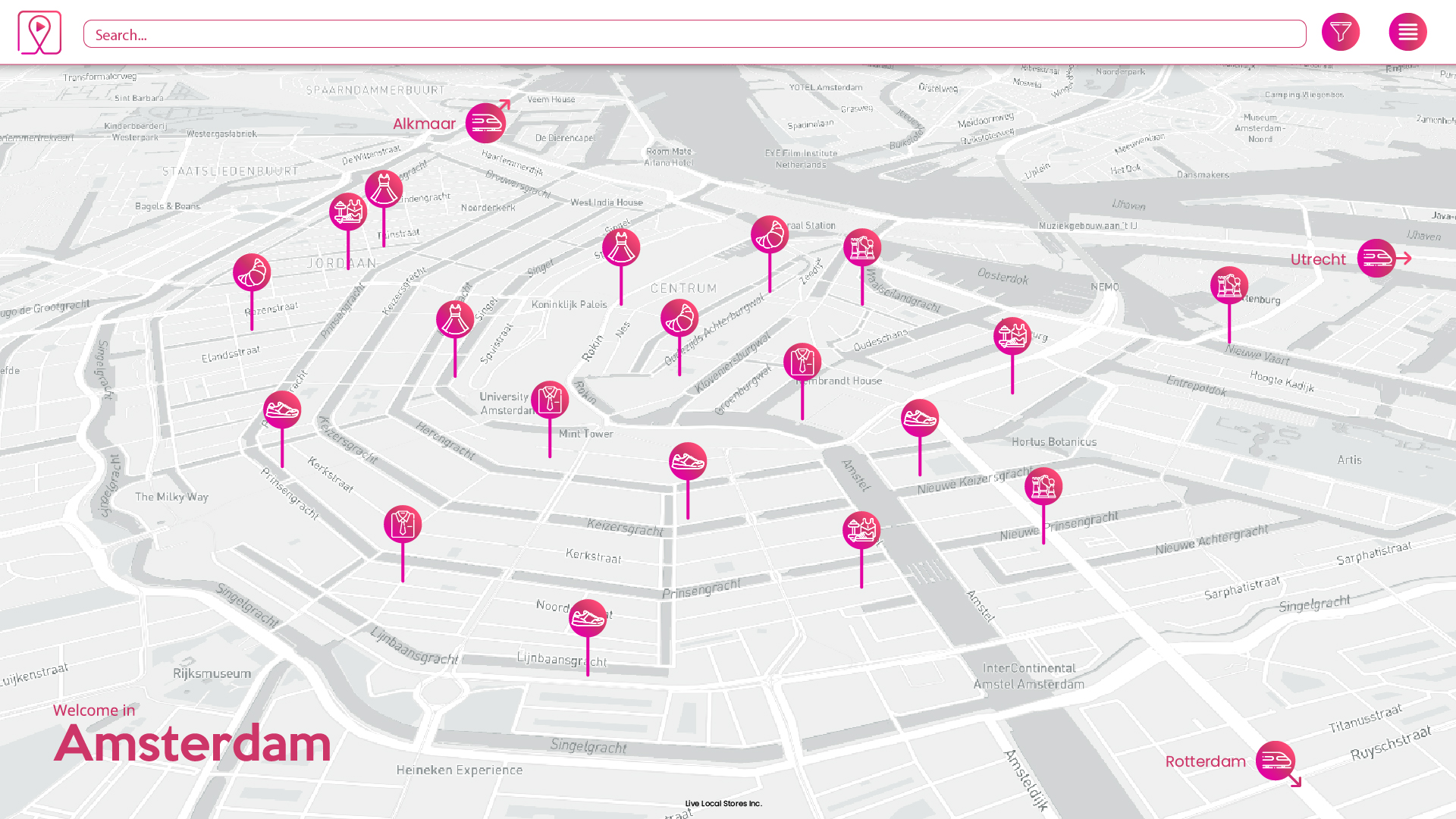
Task: Open the hamburger menu button
Action: 1407,32
